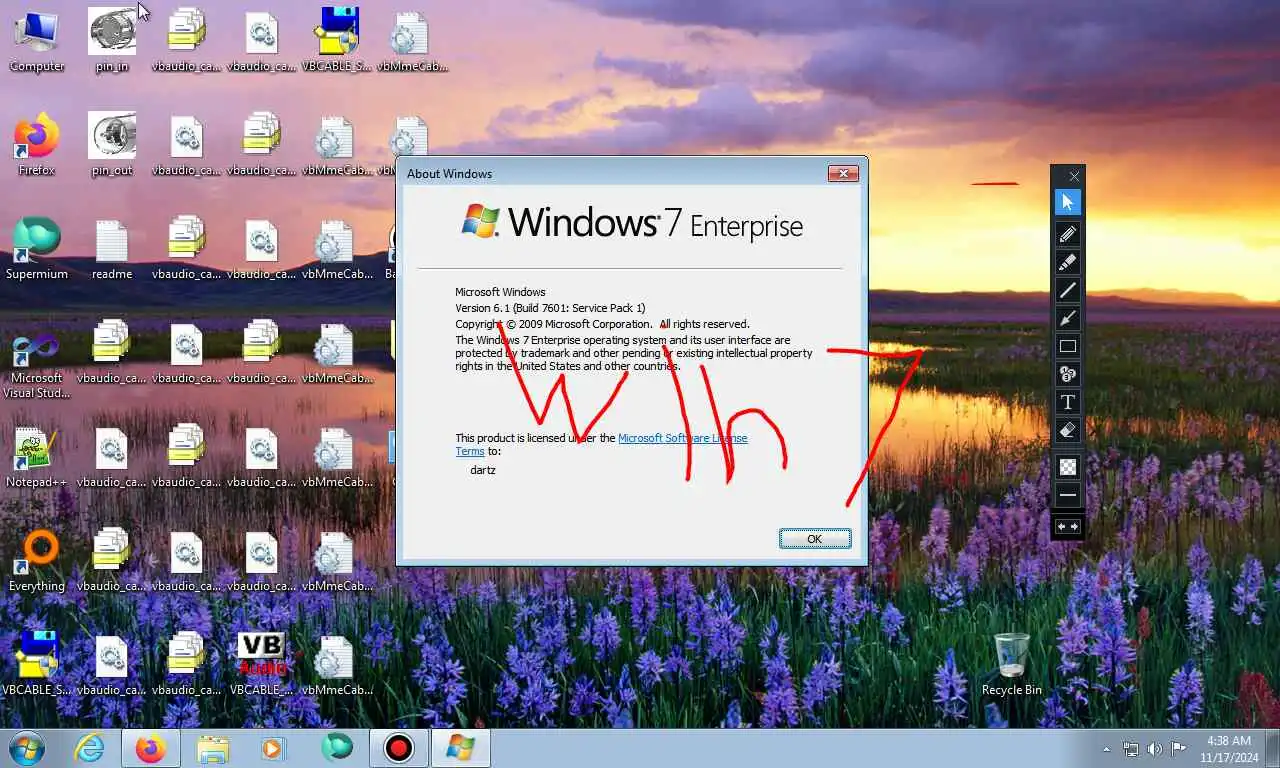Screen dimensions: 1280x768
Task: Select the cursor arrow tool in annotation toolbar
Action: 1067,202
